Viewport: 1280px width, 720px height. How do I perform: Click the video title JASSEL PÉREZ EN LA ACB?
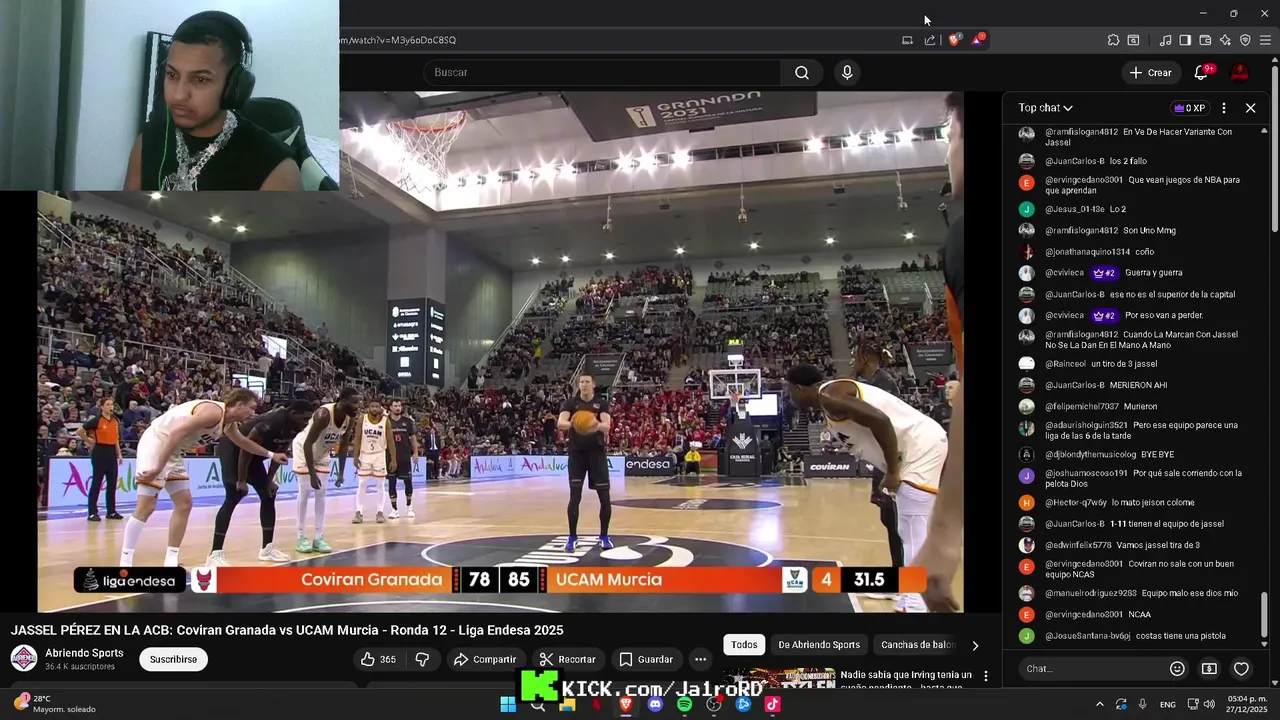click(287, 630)
